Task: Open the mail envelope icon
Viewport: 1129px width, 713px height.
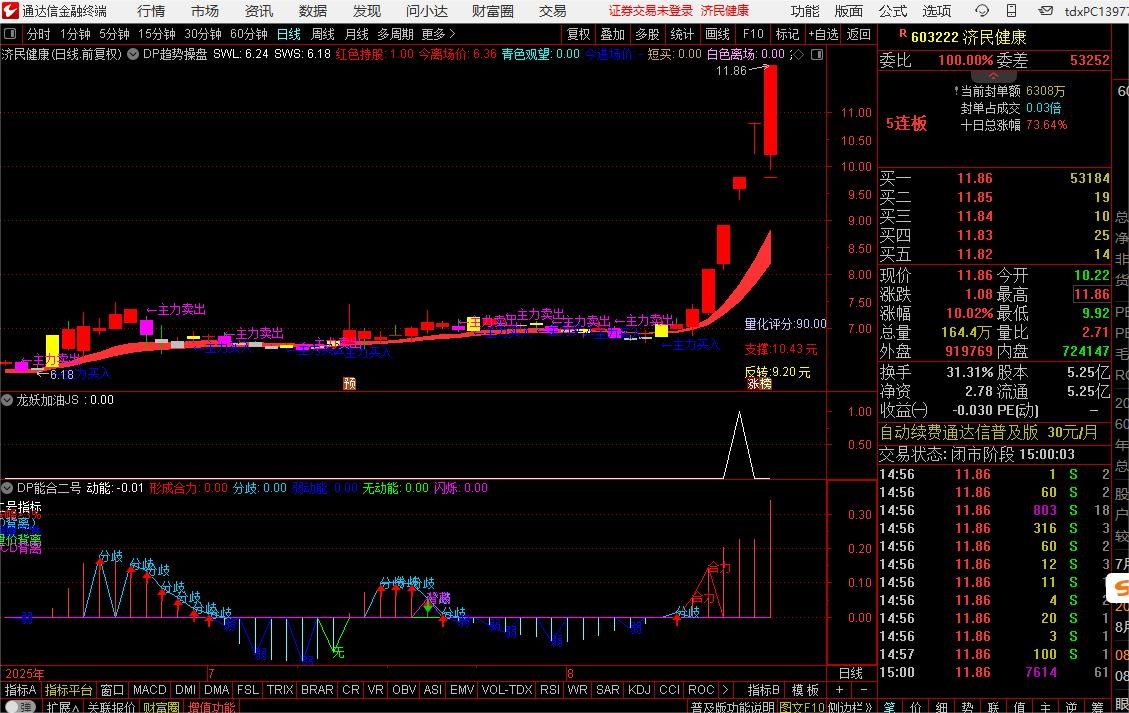Action: coord(1045,11)
